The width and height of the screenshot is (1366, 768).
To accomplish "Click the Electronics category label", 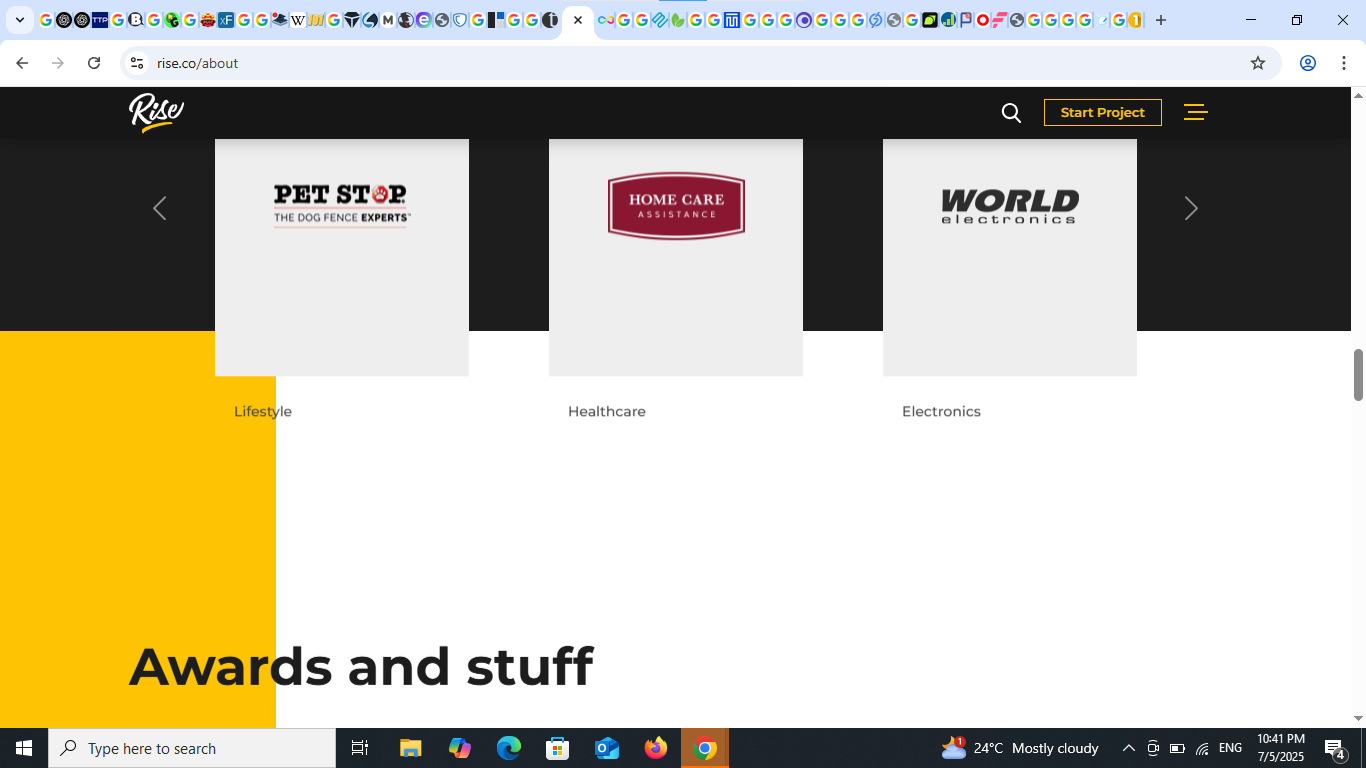I will point(941,411).
